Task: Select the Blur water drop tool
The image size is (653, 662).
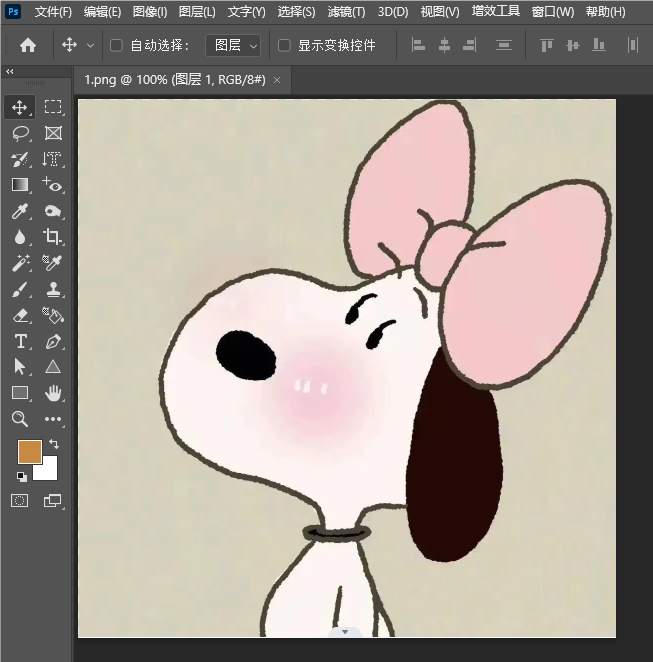Action: click(19, 237)
